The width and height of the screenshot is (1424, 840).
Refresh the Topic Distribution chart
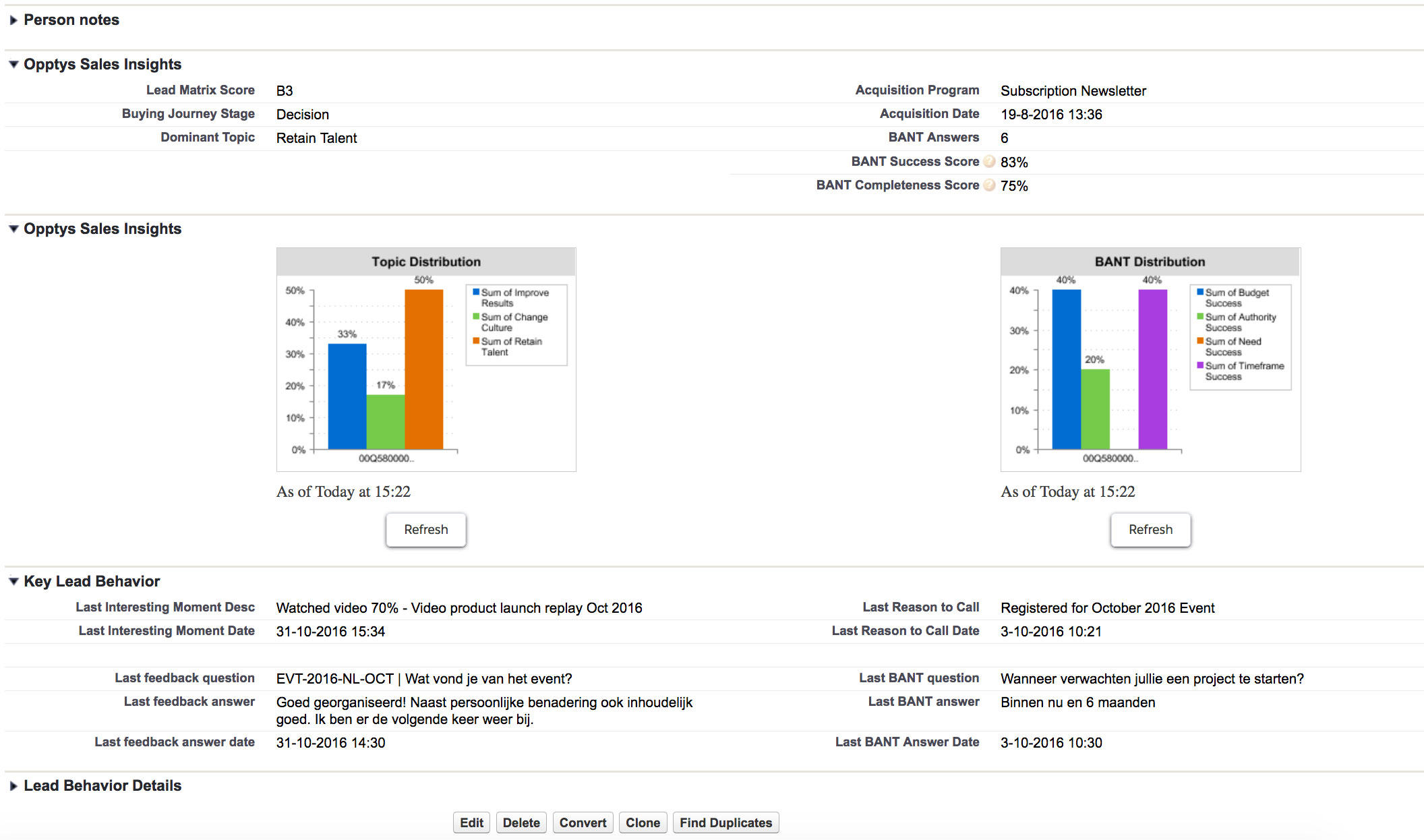coord(425,530)
